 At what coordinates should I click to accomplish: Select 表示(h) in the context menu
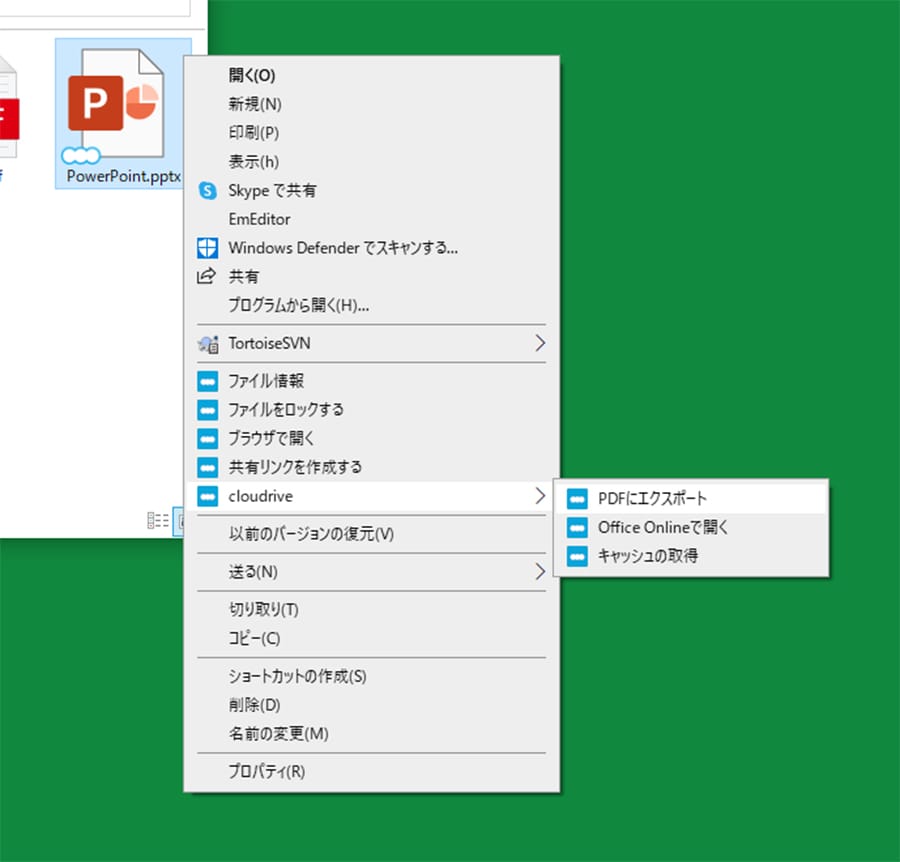[x=371, y=161]
